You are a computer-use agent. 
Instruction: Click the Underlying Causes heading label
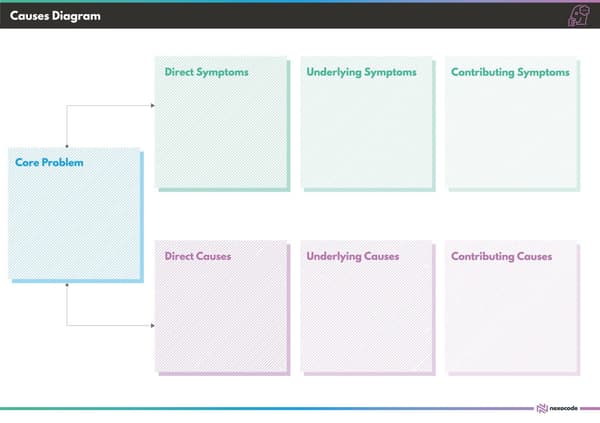(352, 256)
